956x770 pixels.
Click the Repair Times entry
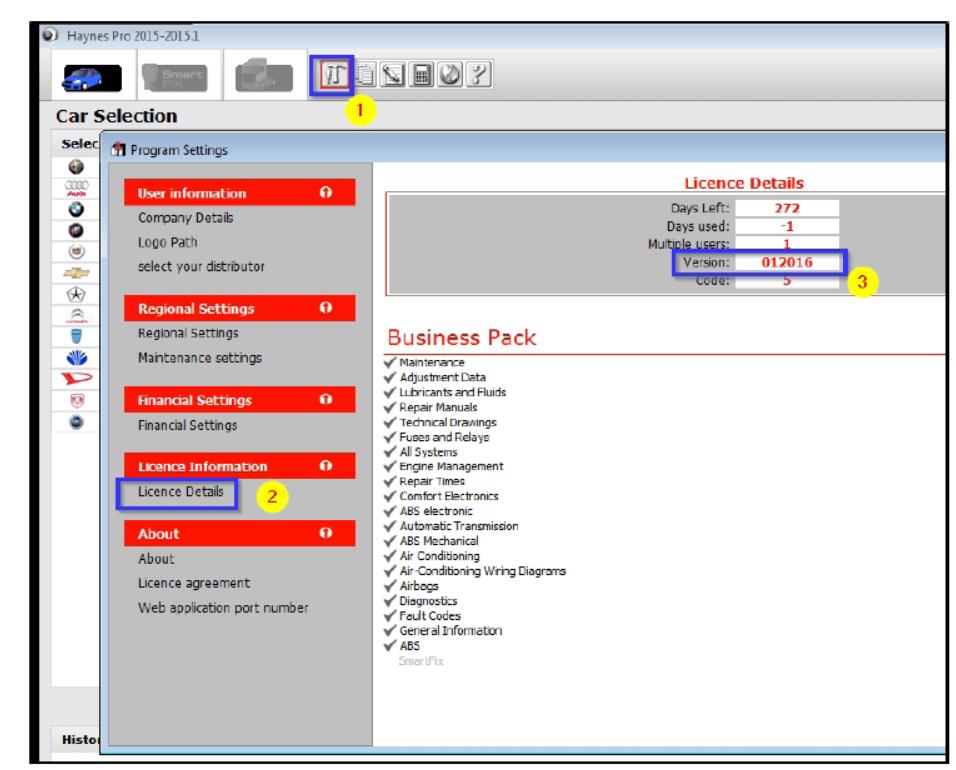pos(432,482)
